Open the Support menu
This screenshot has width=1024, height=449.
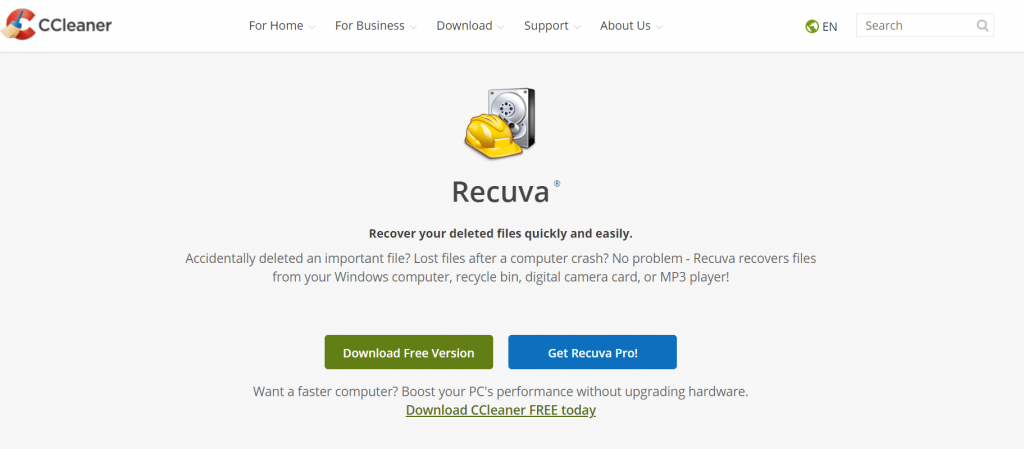click(x=552, y=25)
